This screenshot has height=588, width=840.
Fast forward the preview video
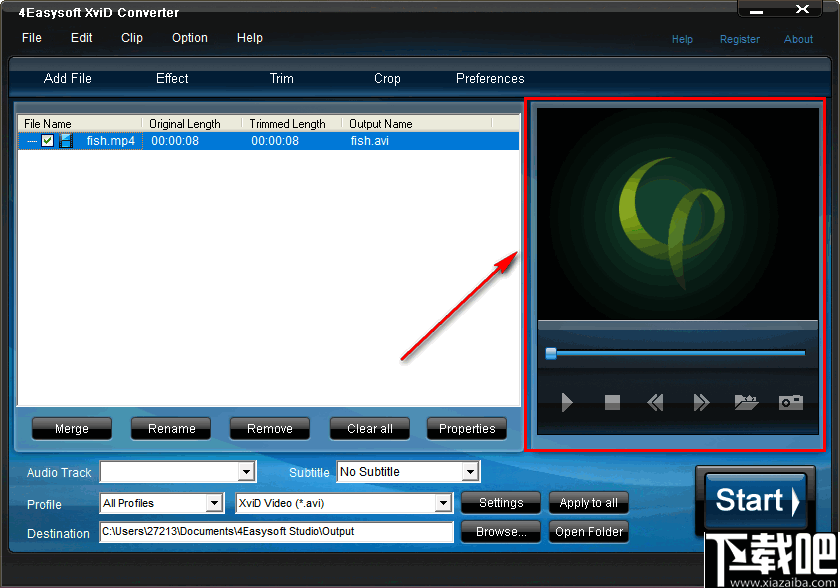(x=701, y=403)
